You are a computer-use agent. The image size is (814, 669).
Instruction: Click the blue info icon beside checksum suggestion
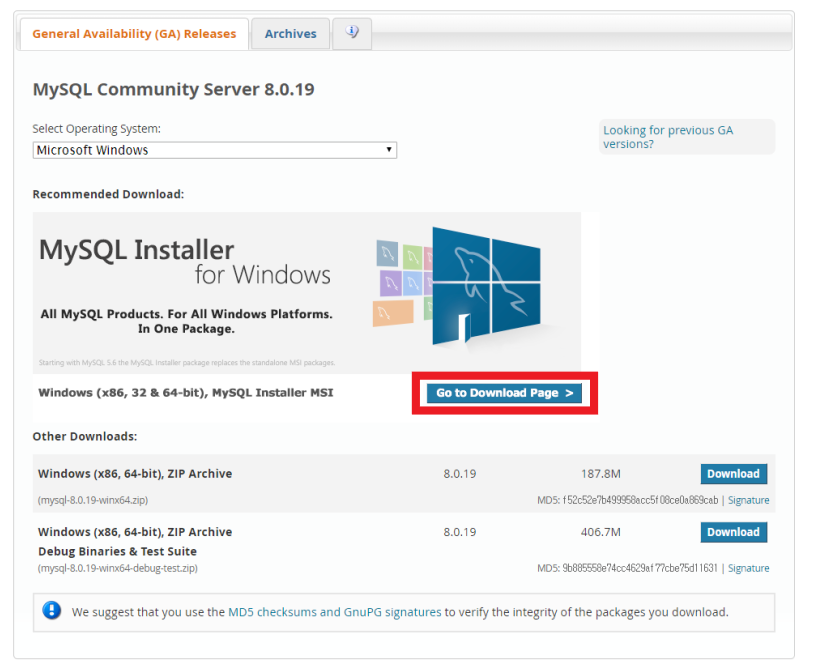tap(52, 611)
